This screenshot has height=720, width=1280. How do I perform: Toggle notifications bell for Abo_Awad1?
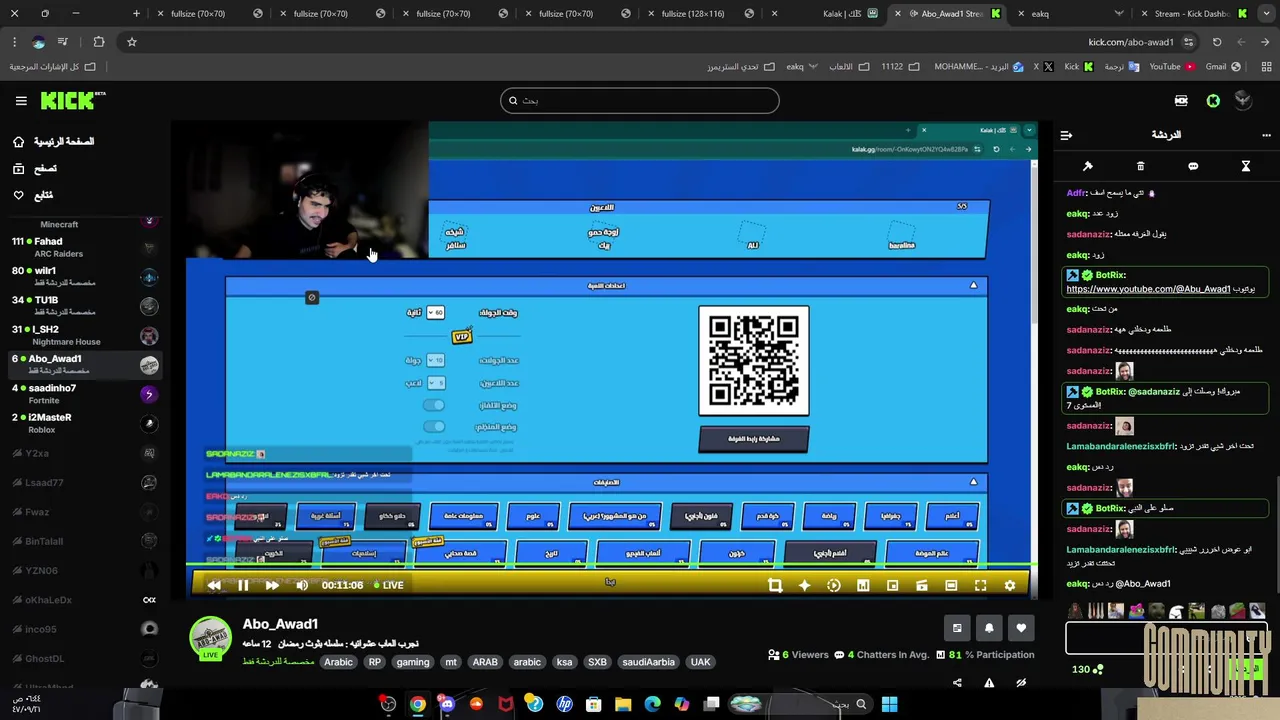989,628
